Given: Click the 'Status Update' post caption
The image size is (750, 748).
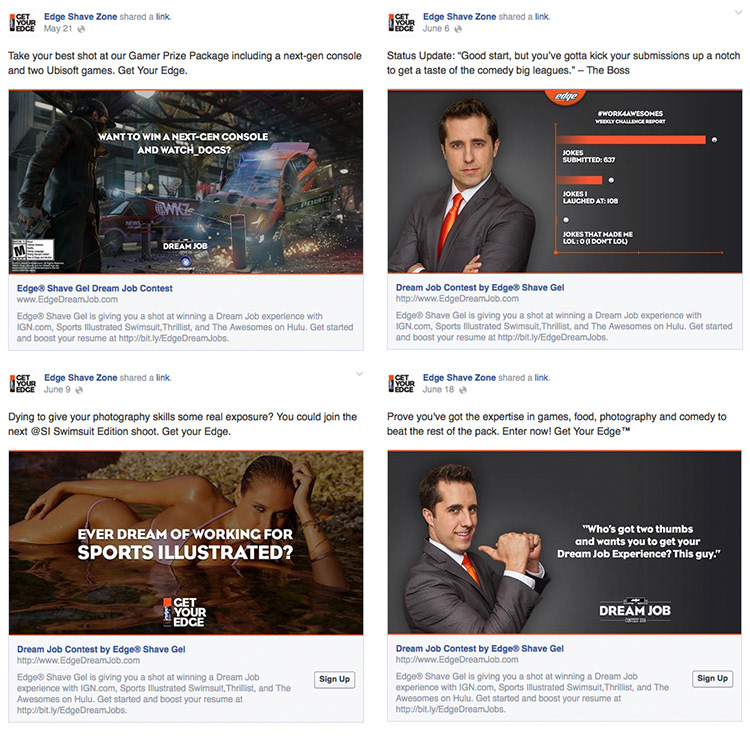Looking at the screenshot, I should [563, 63].
